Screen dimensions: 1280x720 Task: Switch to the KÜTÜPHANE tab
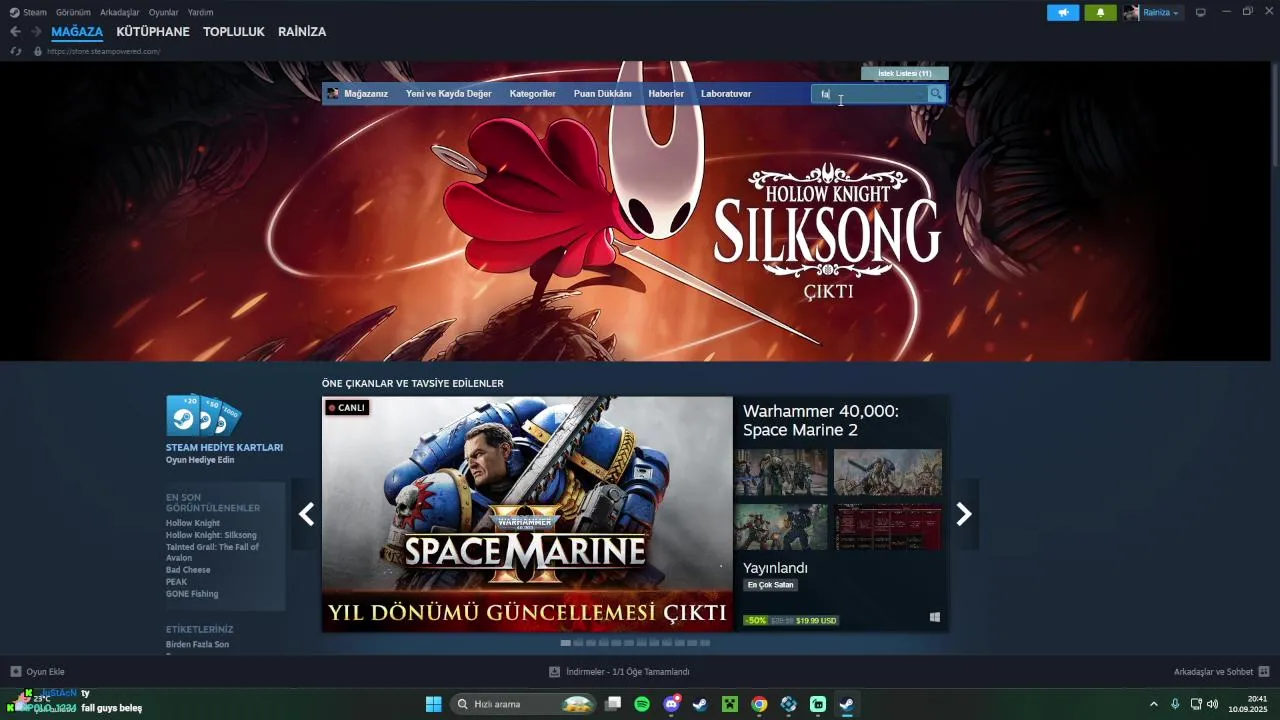(x=153, y=32)
